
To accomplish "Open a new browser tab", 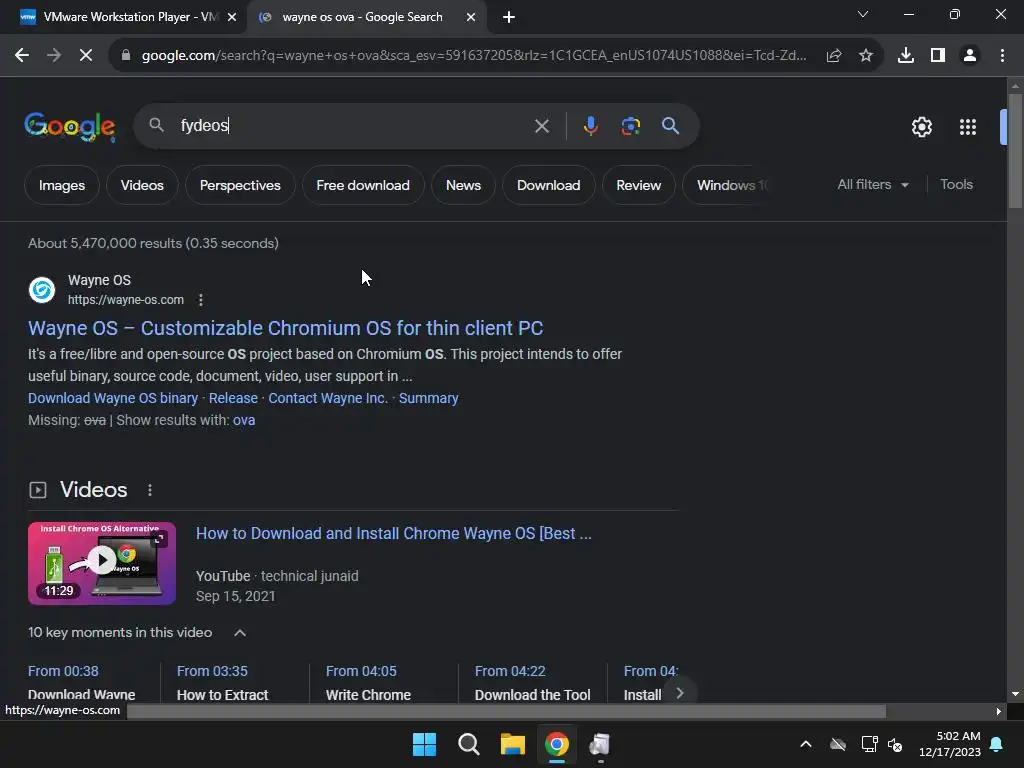I will [x=509, y=17].
